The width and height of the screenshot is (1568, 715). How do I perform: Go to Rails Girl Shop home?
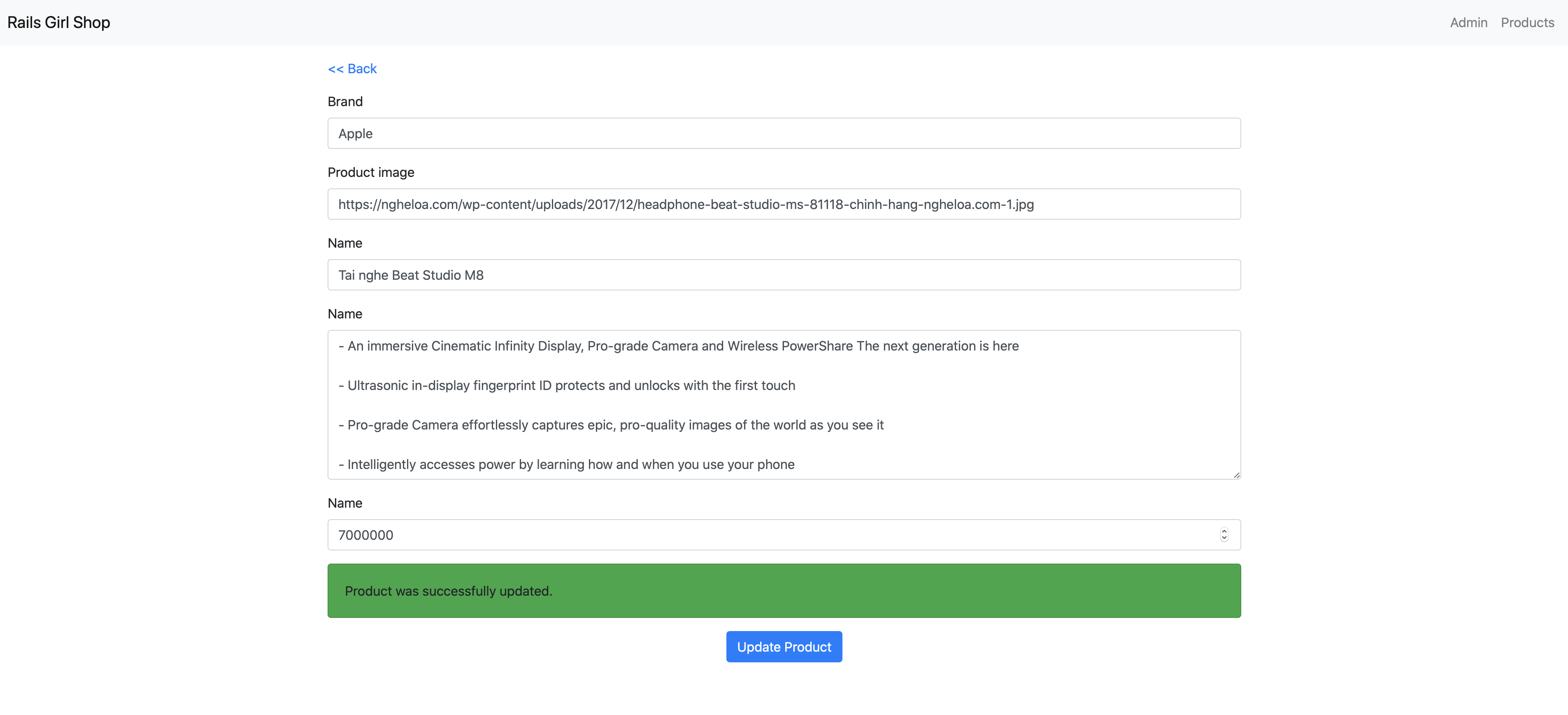(58, 23)
